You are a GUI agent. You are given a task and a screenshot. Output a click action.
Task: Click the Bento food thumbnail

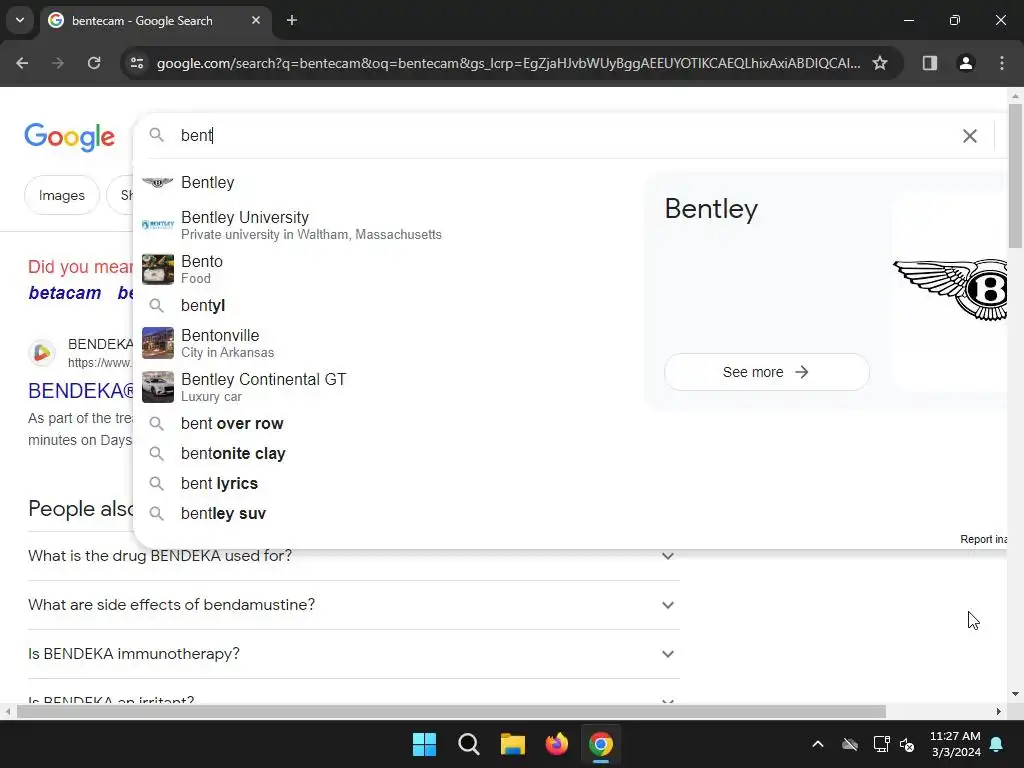pyautogui.click(x=157, y=269)
